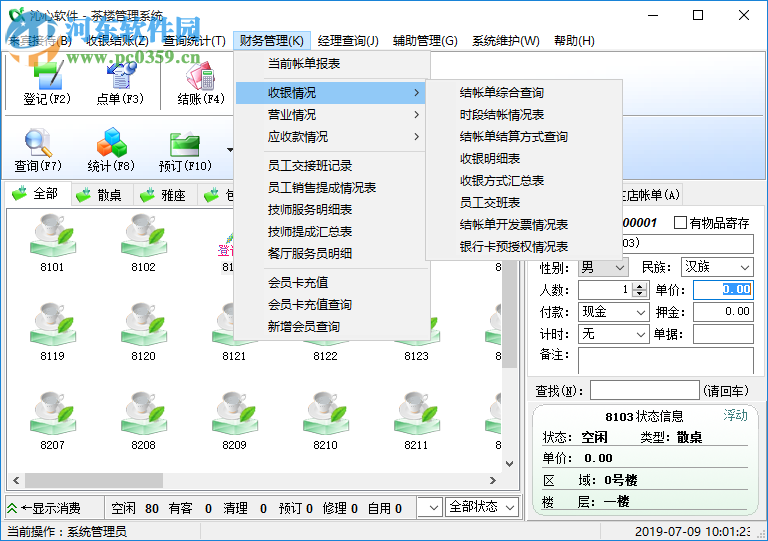Select table 8207 icon

pyautogui.click(x=52, y=413)
